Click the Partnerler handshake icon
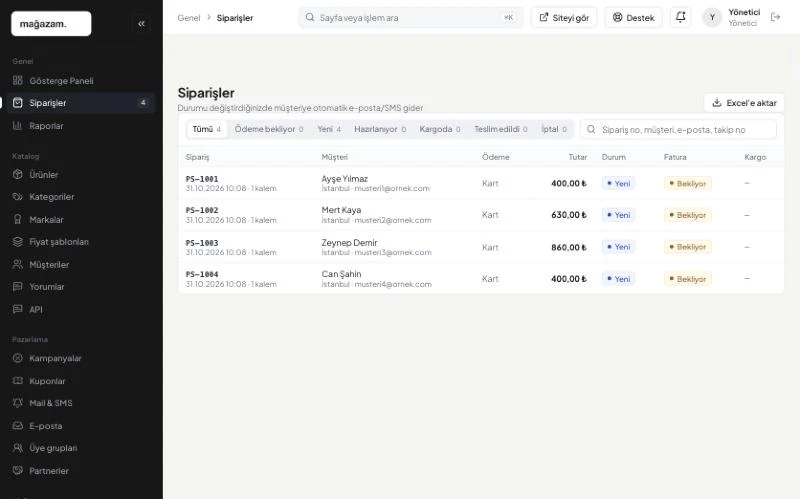The width and height of the screenshot is (800, 499). 18,470
